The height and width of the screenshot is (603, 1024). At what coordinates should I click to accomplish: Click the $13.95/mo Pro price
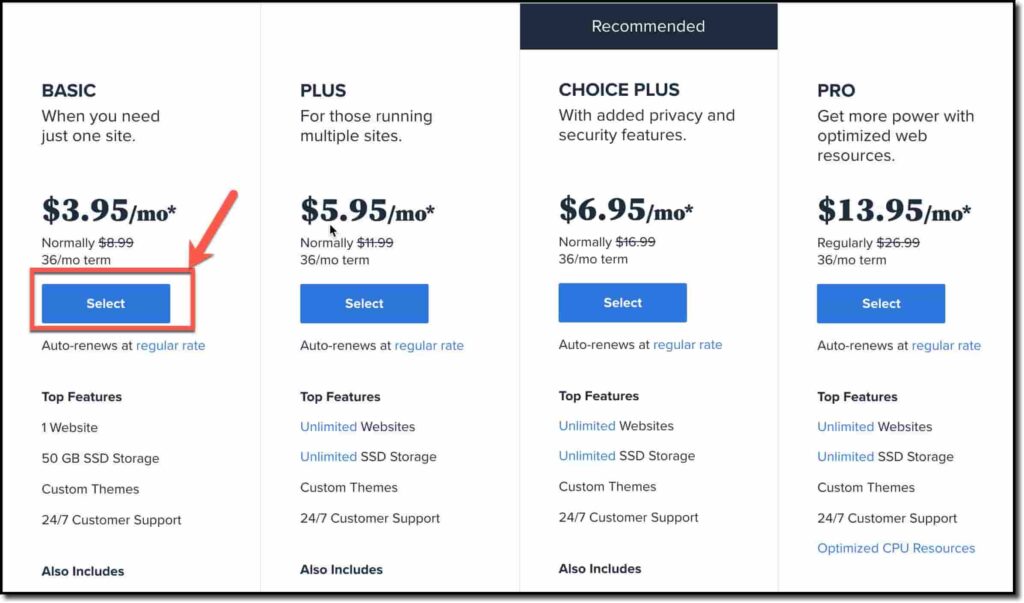894,210
